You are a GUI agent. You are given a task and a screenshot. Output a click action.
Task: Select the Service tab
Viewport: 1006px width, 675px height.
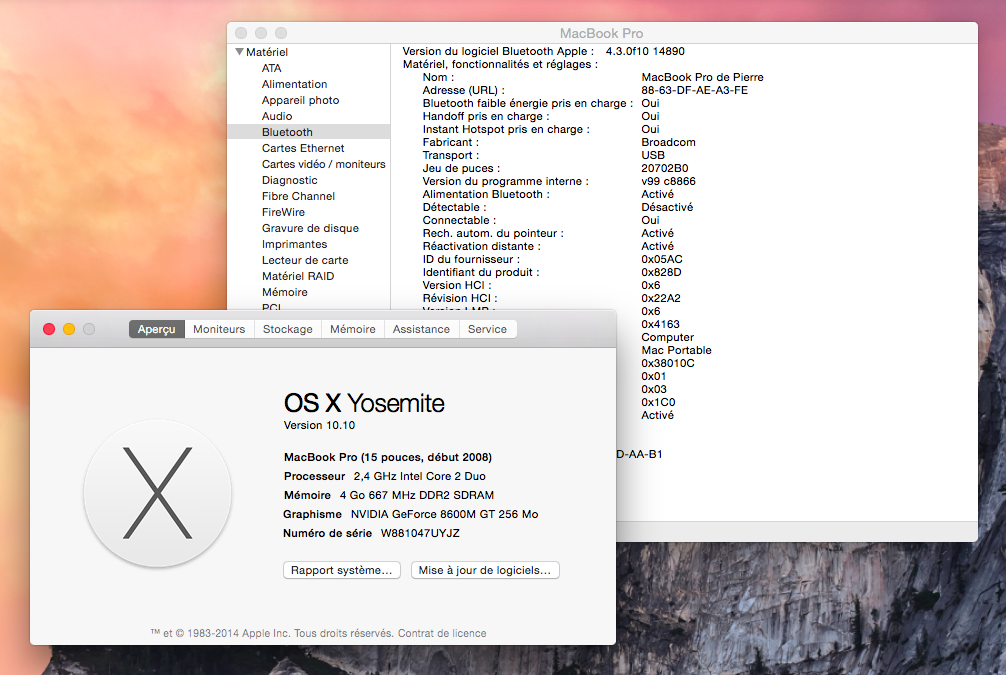pyautogui.click(x=488, y=329)
